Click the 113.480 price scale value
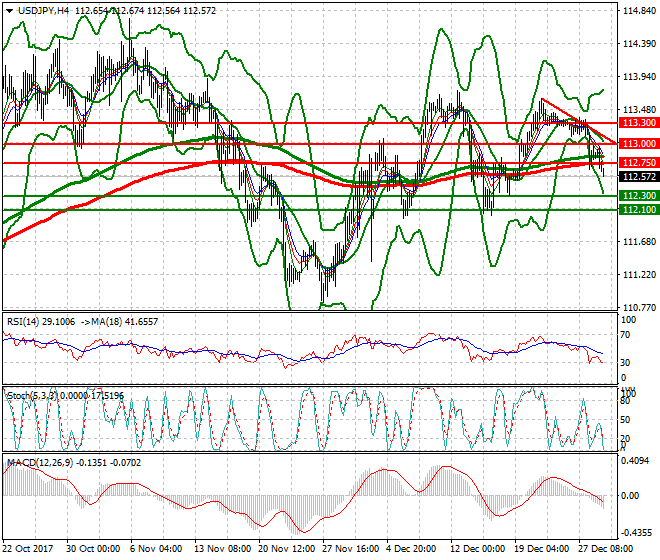 coord(639,110)
